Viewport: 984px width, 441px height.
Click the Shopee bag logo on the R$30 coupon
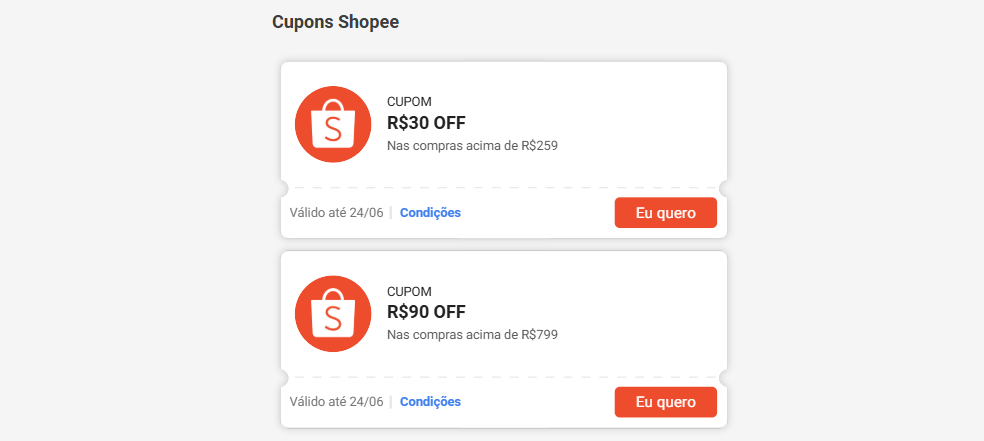(333, 124)
